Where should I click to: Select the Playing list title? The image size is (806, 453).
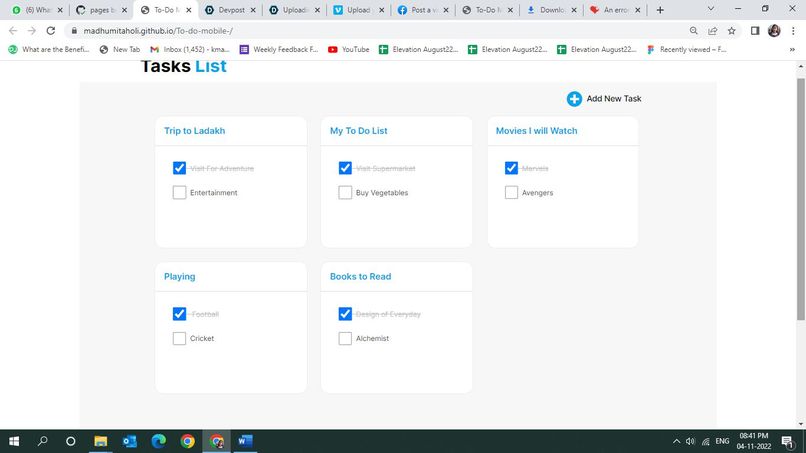(179, 277)
